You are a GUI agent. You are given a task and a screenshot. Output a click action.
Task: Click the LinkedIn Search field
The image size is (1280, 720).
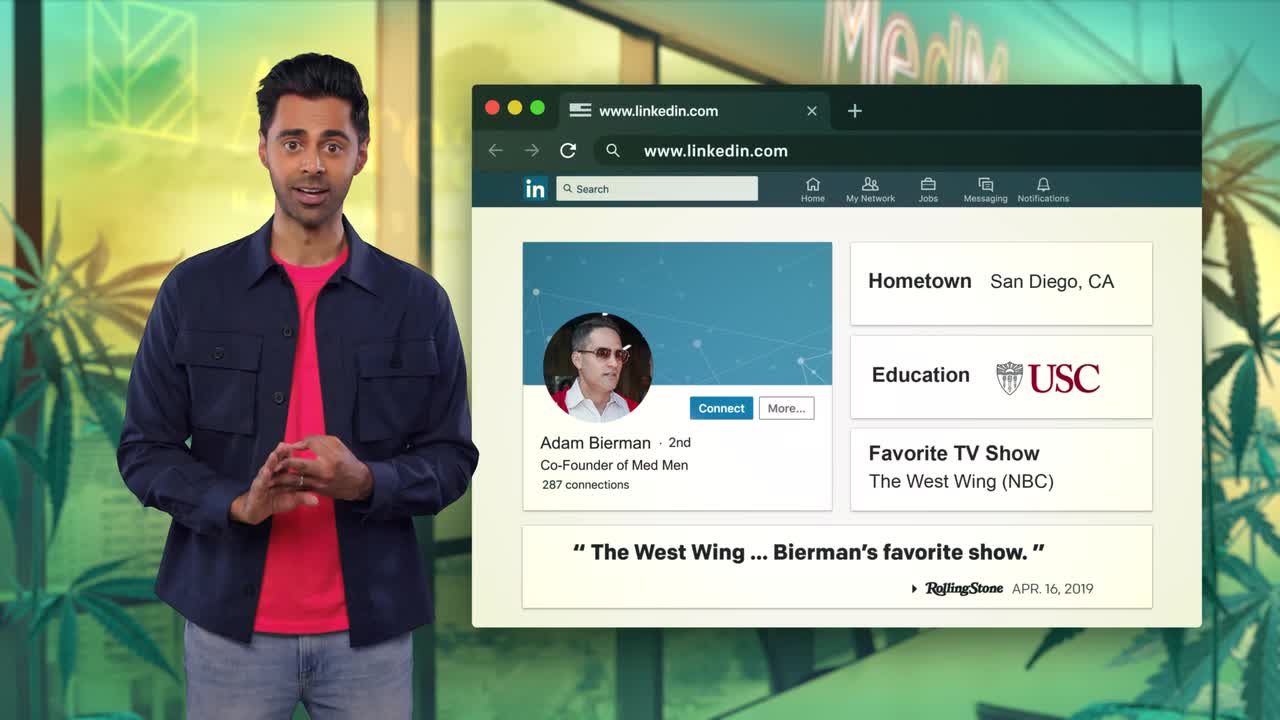657,188
